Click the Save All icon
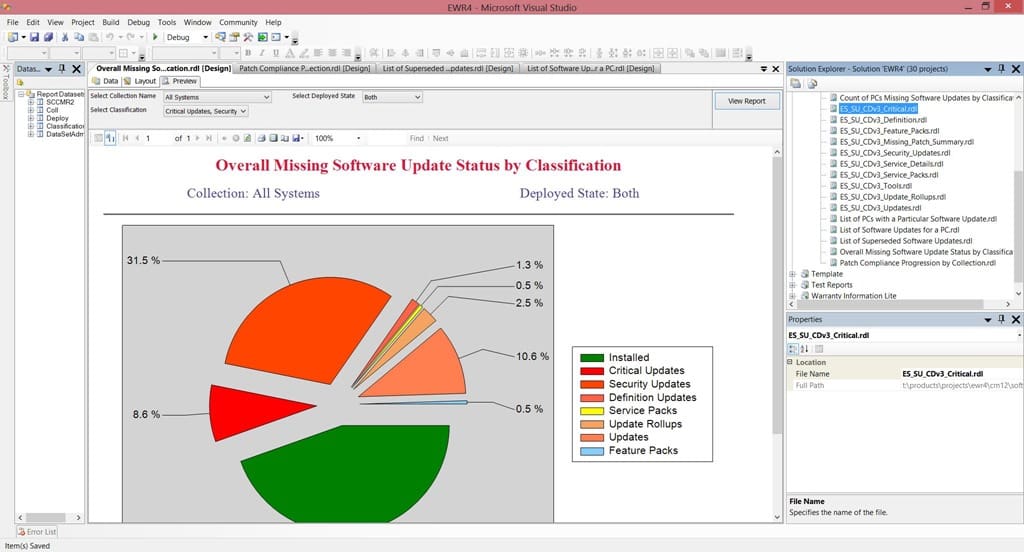The height and width of the screenshot is (552, 1024). (x=47, y=37)
